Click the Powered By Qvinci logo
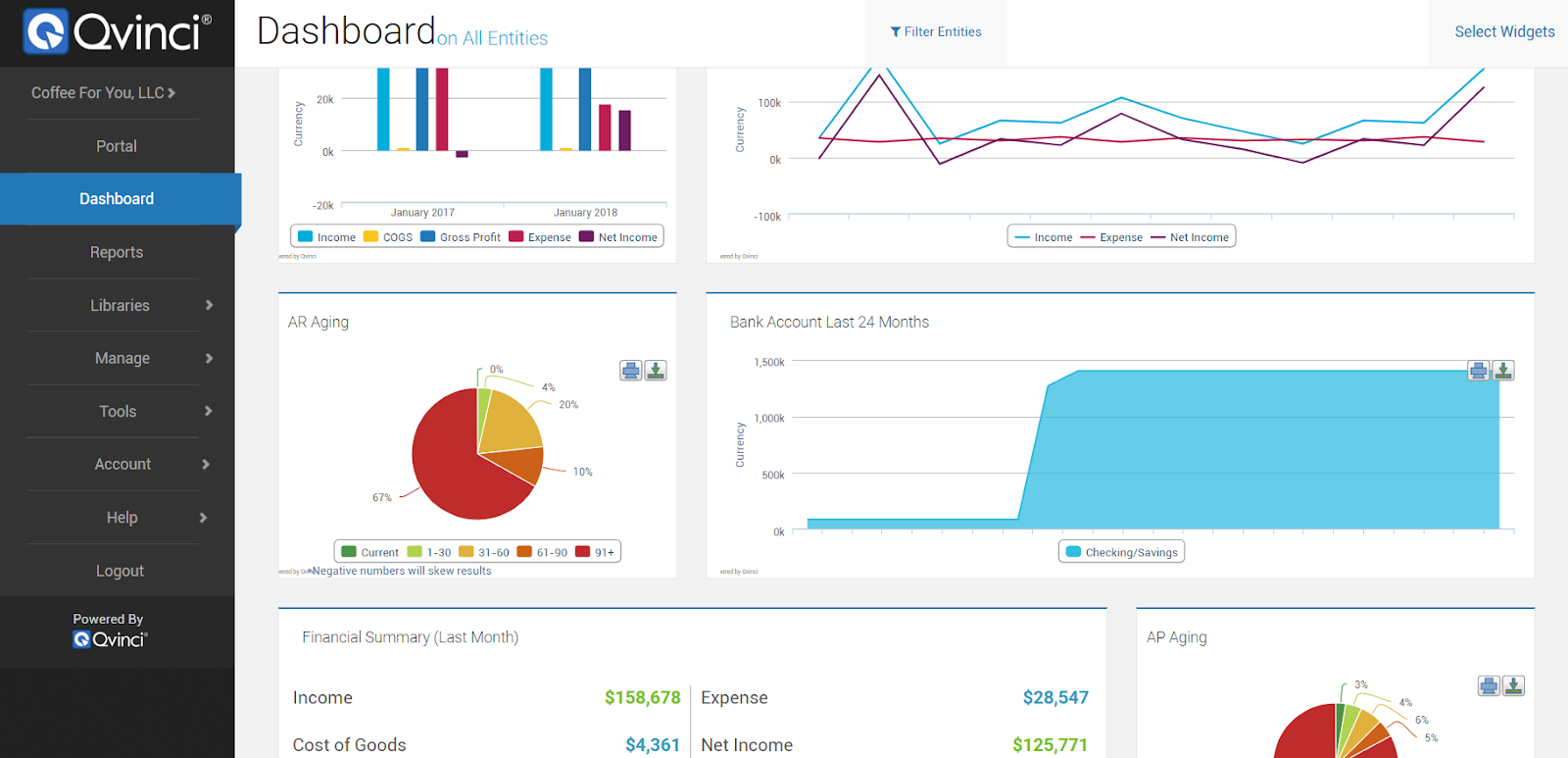The height and width of the screenshot is (758, 1568). (x=110, y=639)
